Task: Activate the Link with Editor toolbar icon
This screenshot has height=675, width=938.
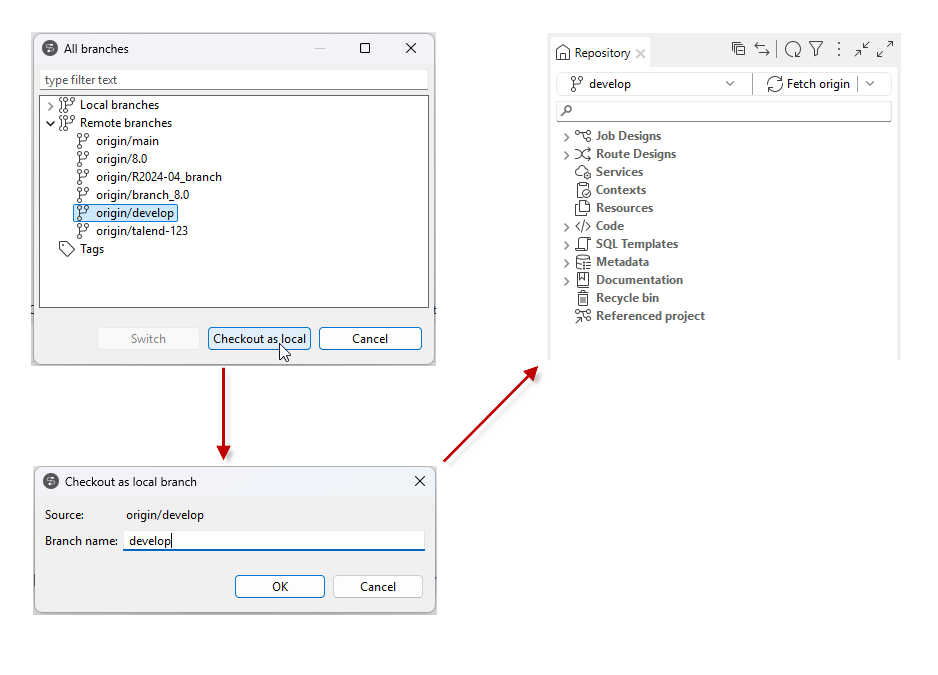Action: pos(762,48)
